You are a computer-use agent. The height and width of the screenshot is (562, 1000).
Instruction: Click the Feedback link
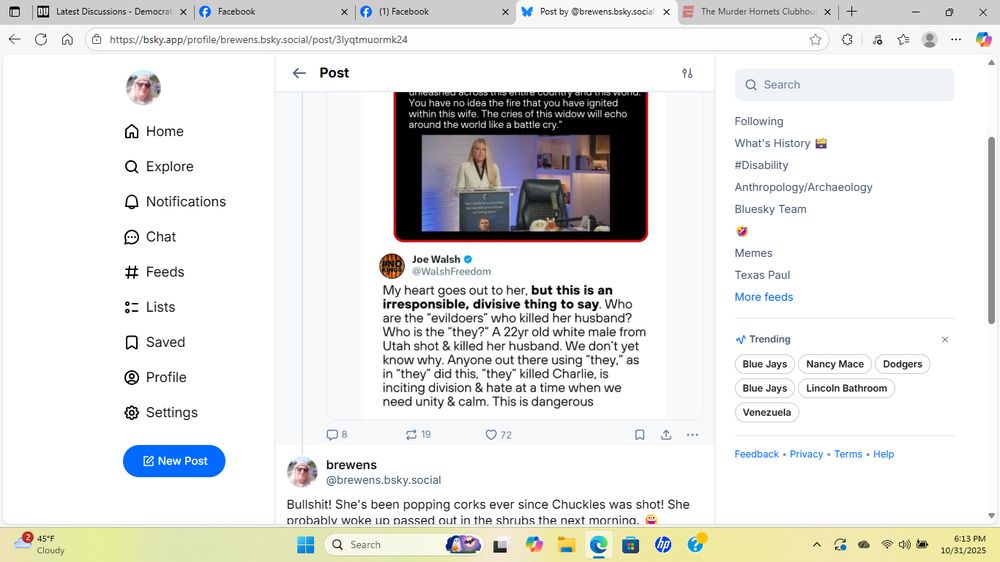click(x=756, y=454)
